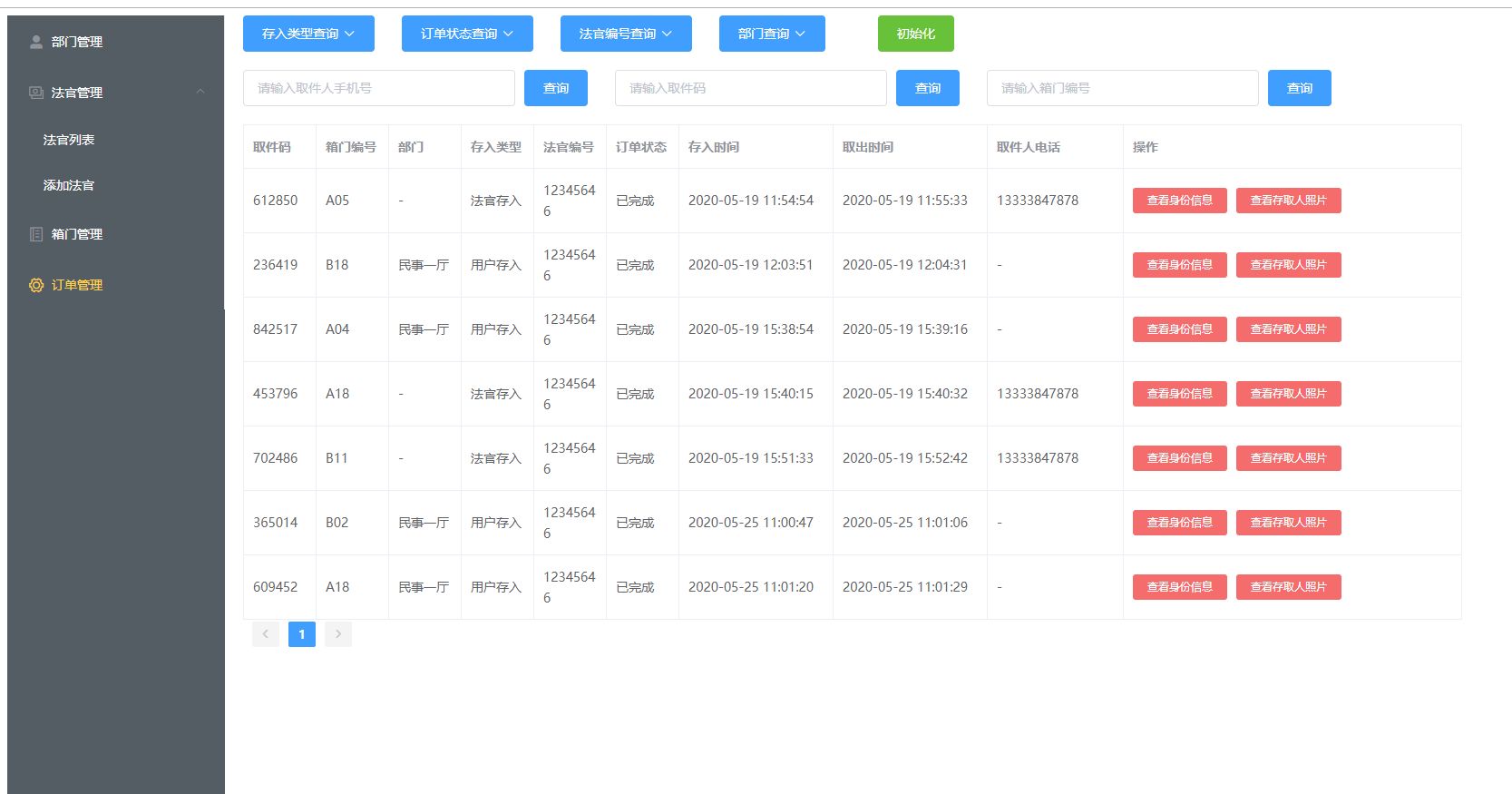Expand the 部门查询 dropdown
Viewport: 1512px width, 794px height.
pos(772,34)
